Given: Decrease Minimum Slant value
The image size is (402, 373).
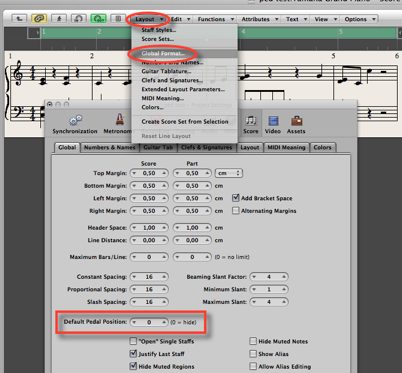Looking at the screenshot, I should pos(254,289).
